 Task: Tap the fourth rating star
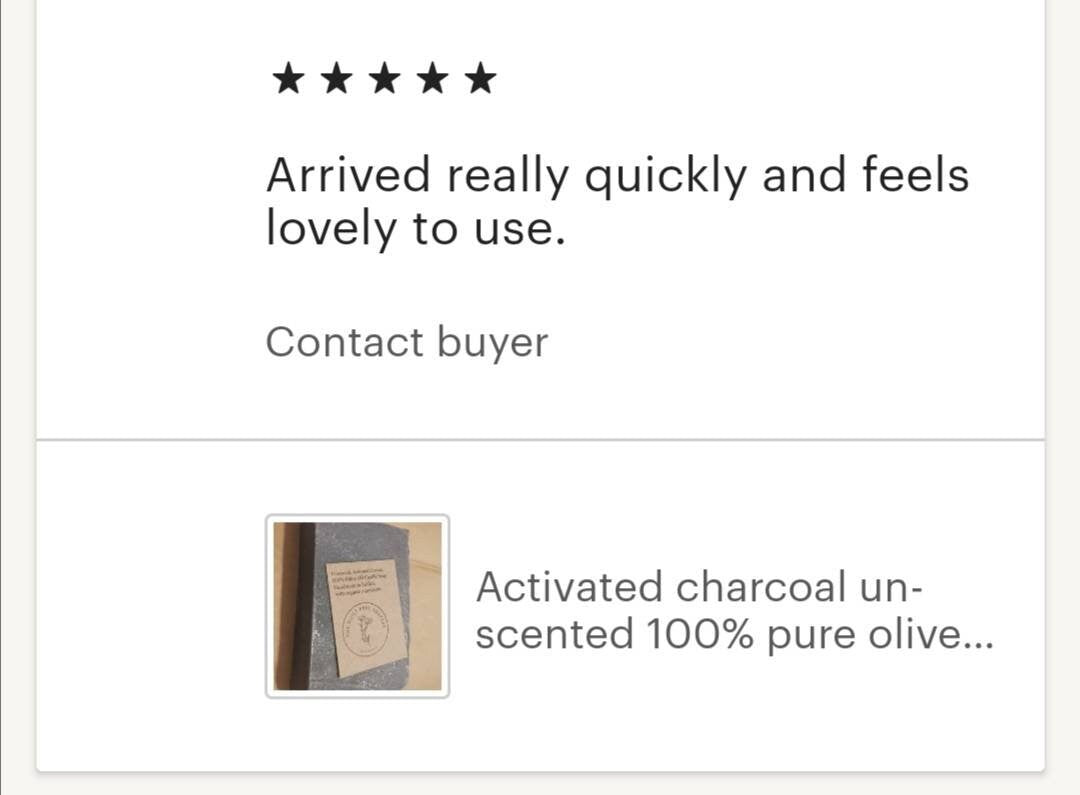[432, 78]
